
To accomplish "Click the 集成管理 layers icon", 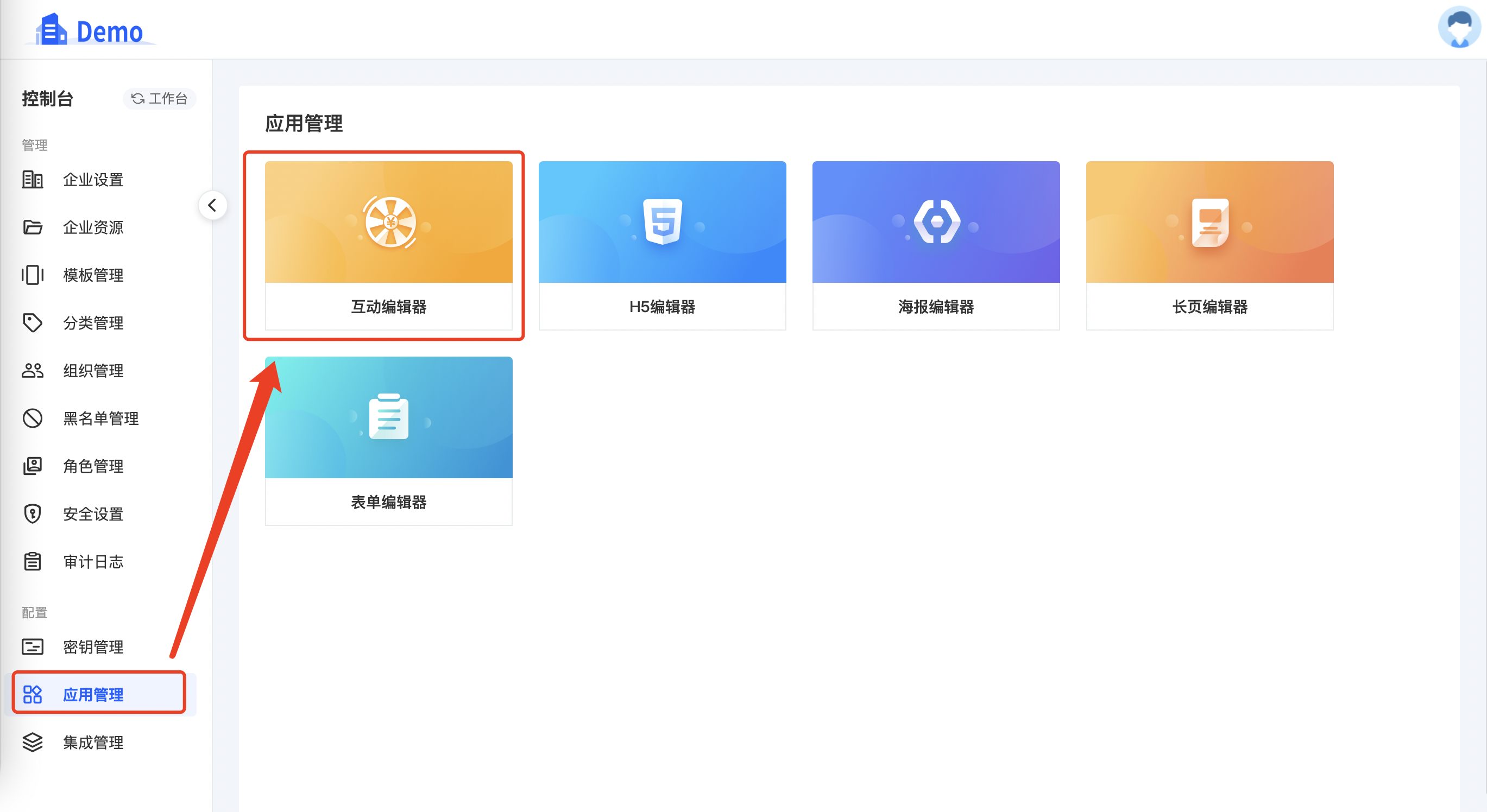I will point(33,742).
